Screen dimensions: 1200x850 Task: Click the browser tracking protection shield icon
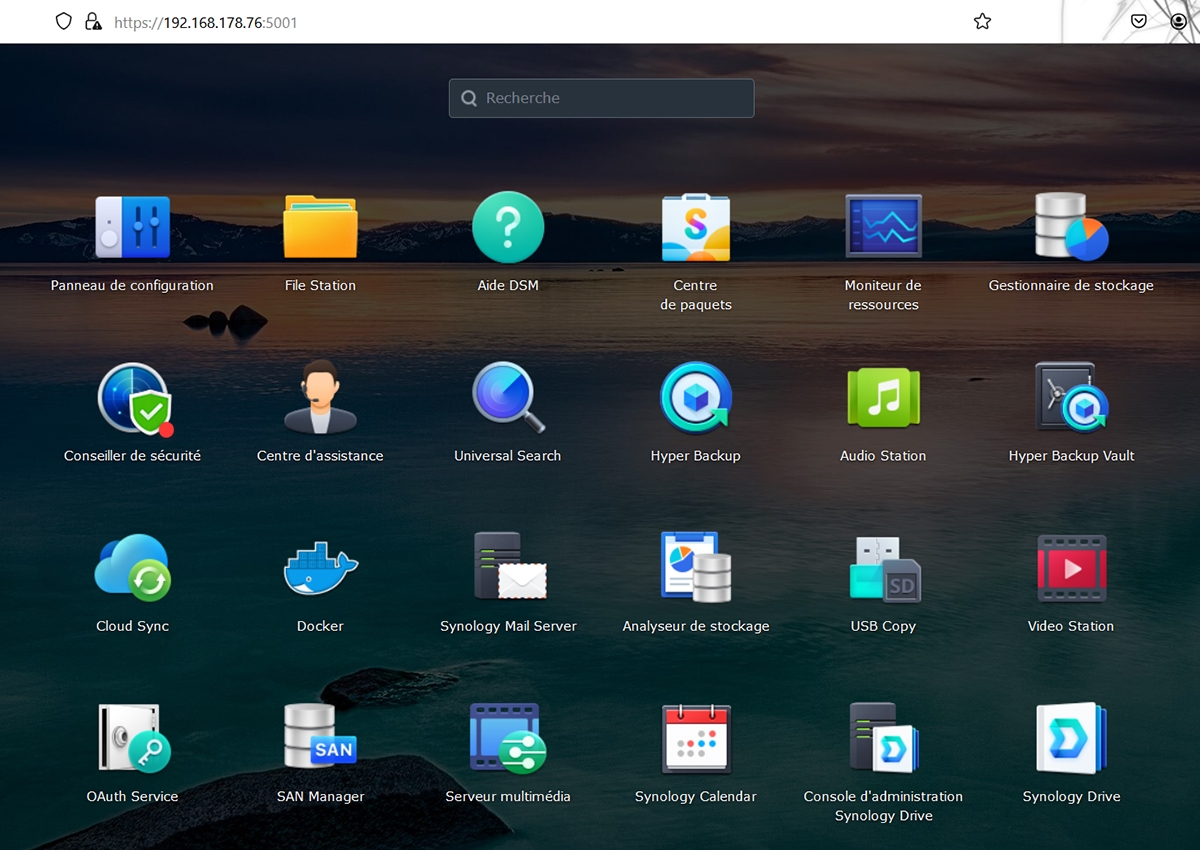64,21
